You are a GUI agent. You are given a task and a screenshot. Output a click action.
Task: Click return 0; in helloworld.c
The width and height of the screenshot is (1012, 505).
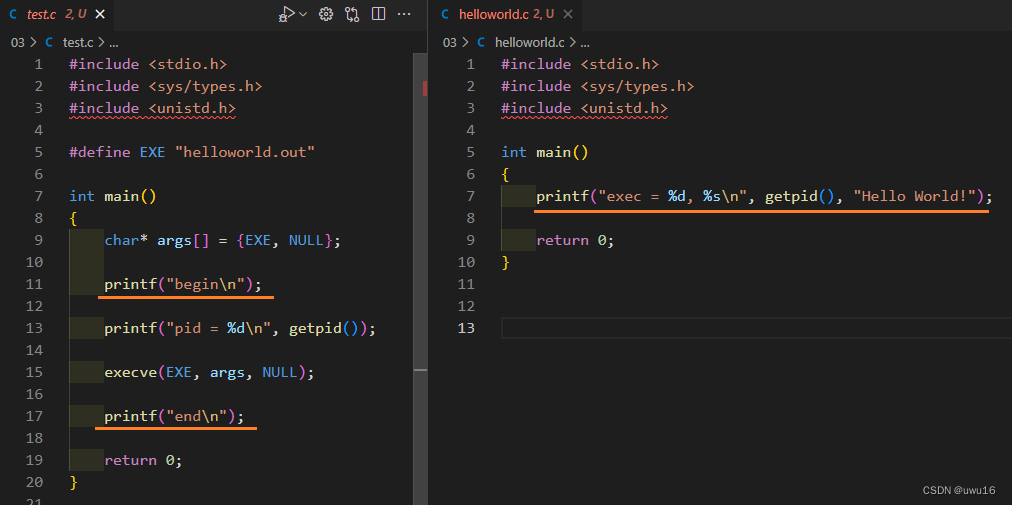tap(575, 240)
